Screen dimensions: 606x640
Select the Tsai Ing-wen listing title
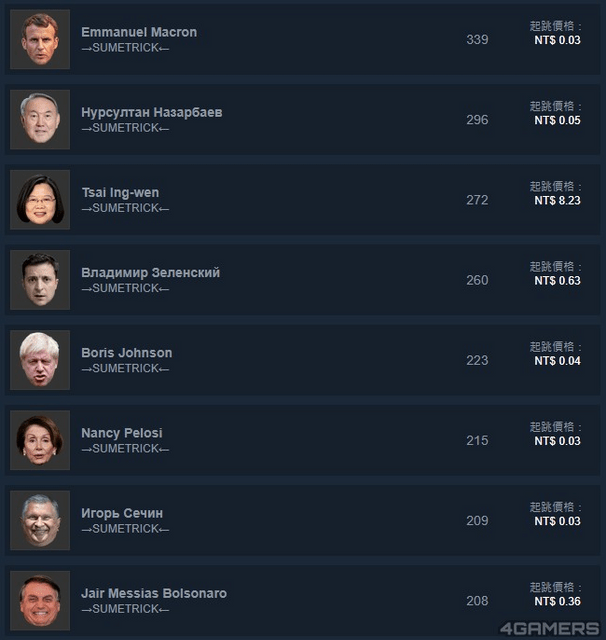(120, 192)
